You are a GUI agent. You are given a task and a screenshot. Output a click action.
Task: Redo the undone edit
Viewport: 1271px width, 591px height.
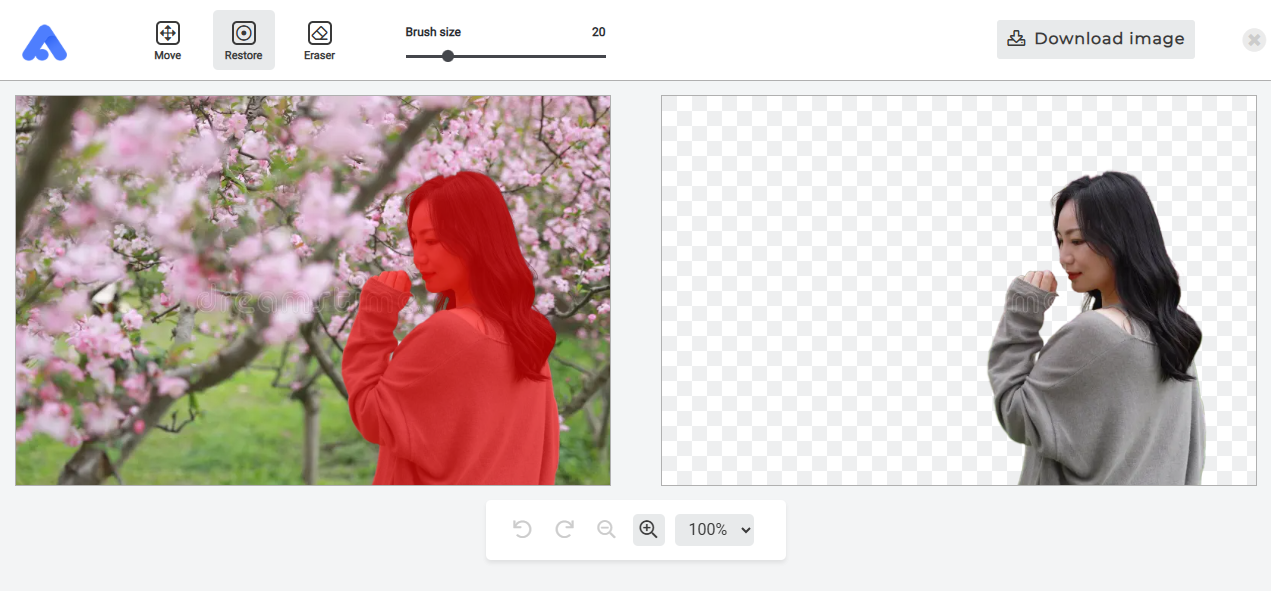pyautogui.click(x=564, y=529)
